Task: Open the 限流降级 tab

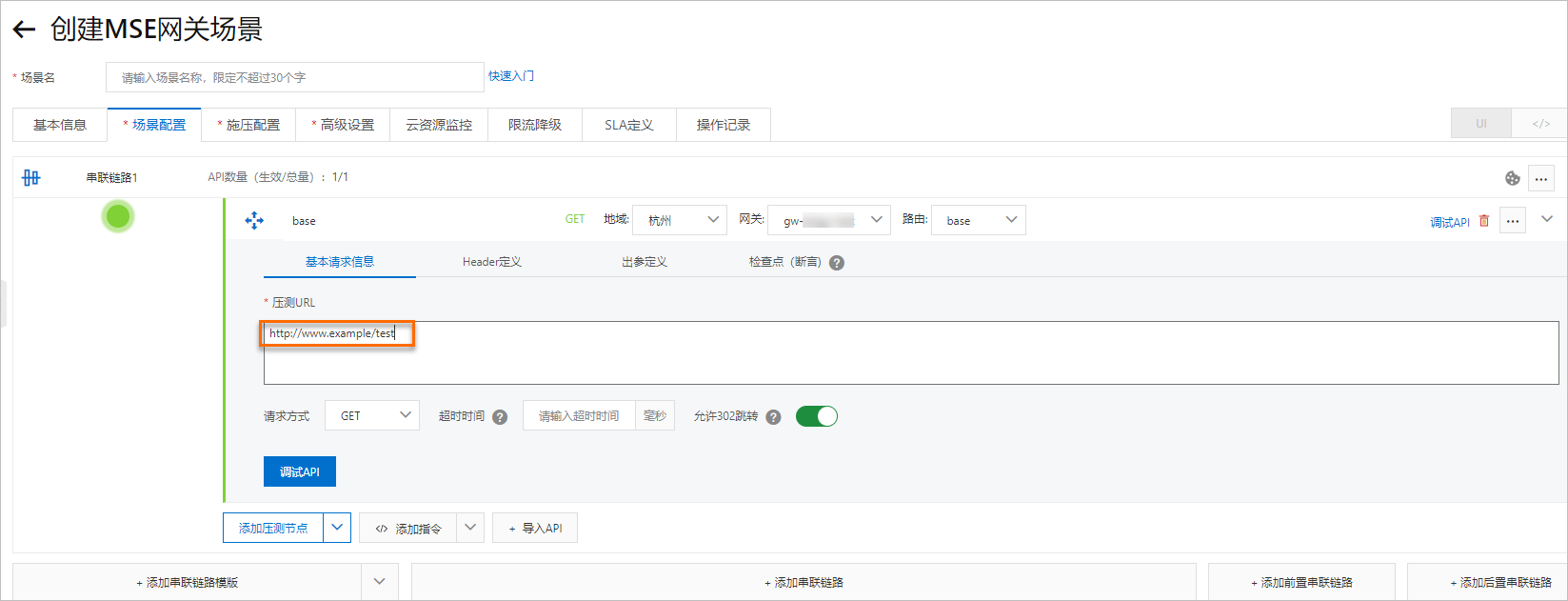Action: pos(535,125)
